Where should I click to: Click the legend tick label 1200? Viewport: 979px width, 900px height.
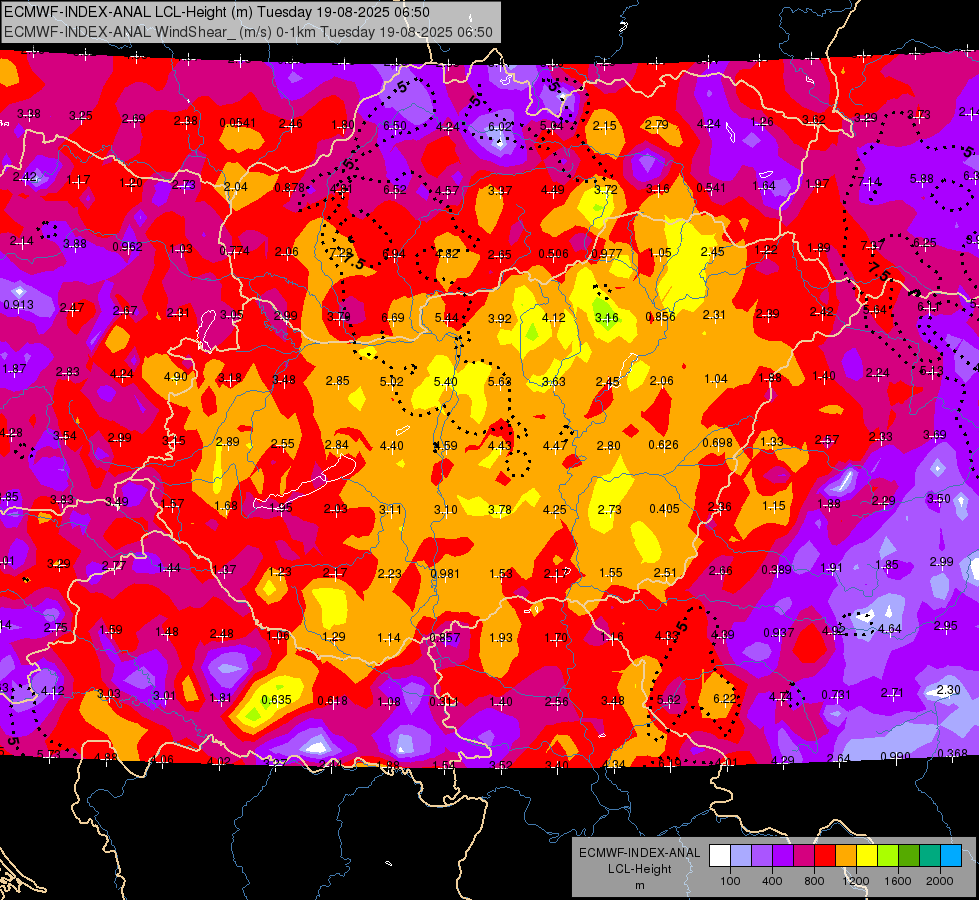855,881
